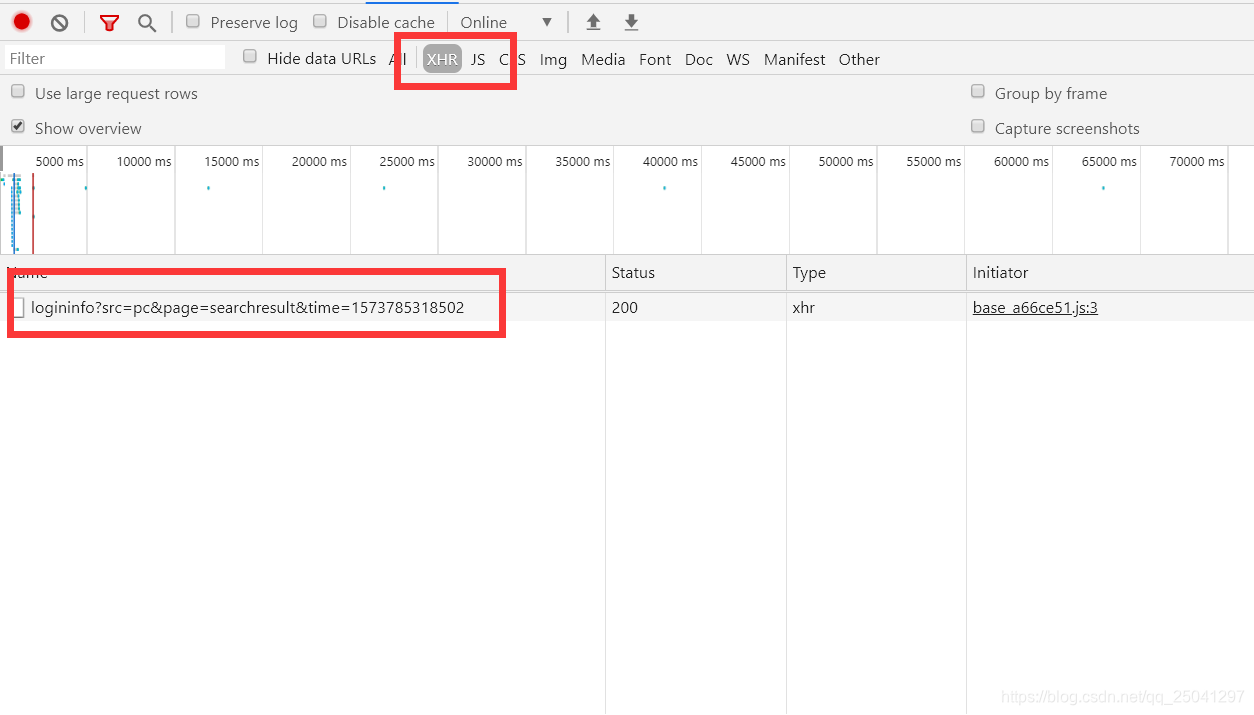This screenshot has height=715, width=1254.
Task: Clear the network log
Action: click(59, 22)
